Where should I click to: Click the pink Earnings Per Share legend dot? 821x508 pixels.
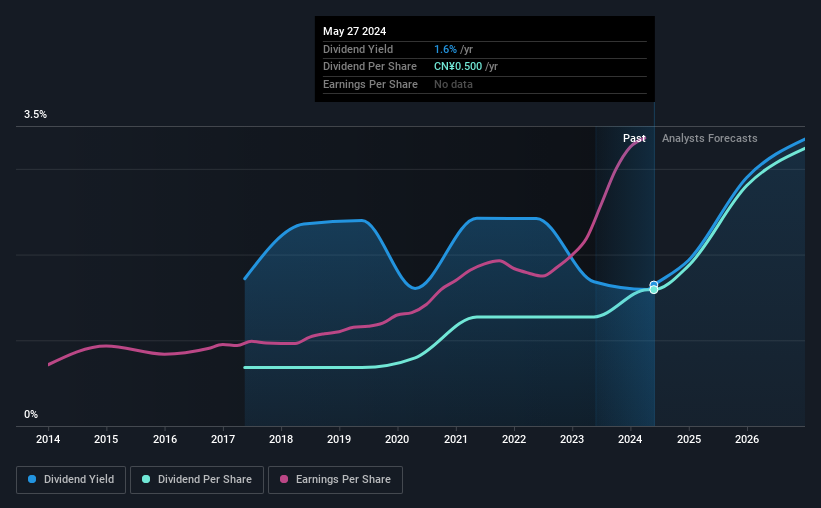(x=284, y=479)
